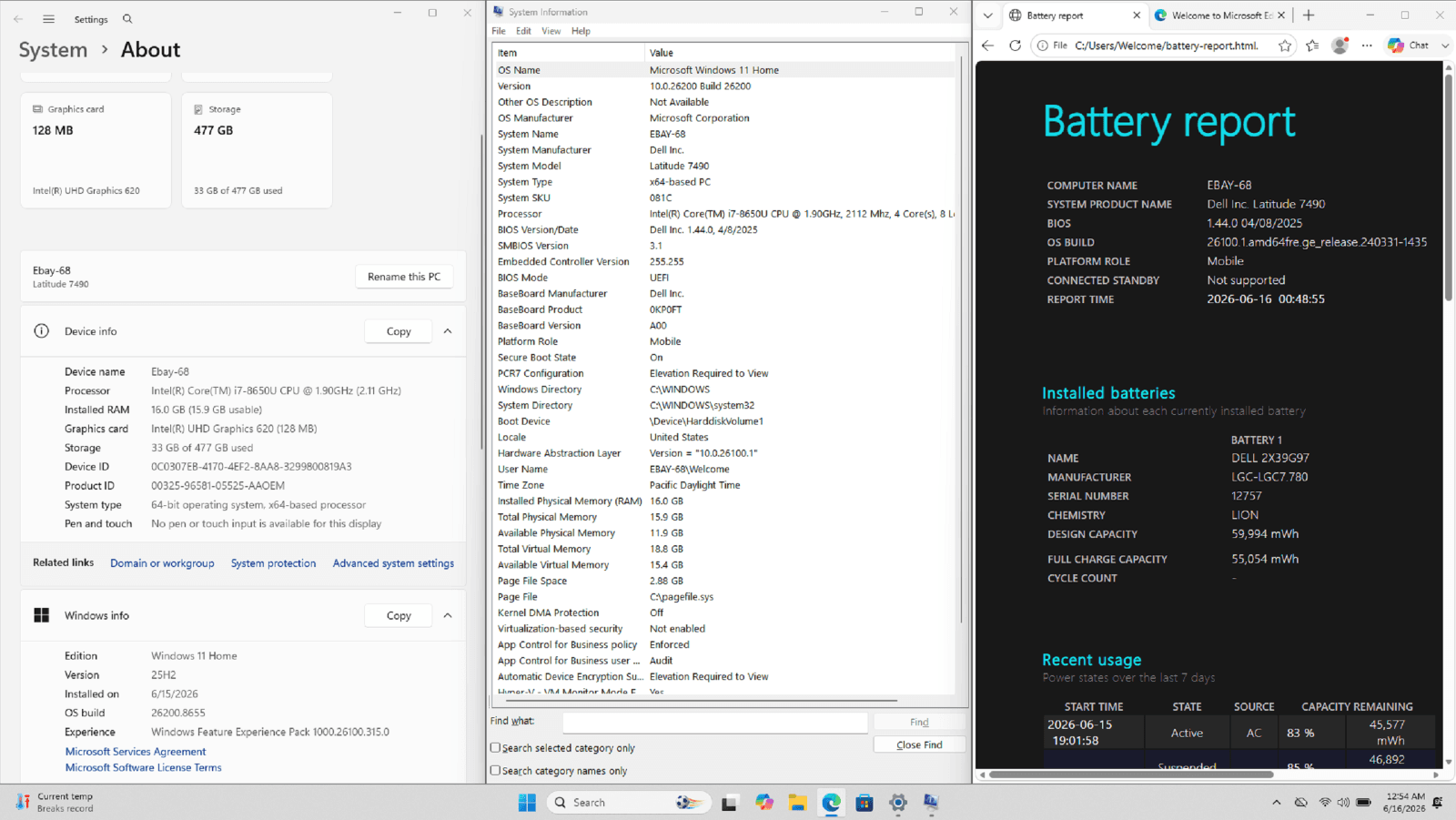Open the Settings navigation hamburger menu

pos(49,19)
